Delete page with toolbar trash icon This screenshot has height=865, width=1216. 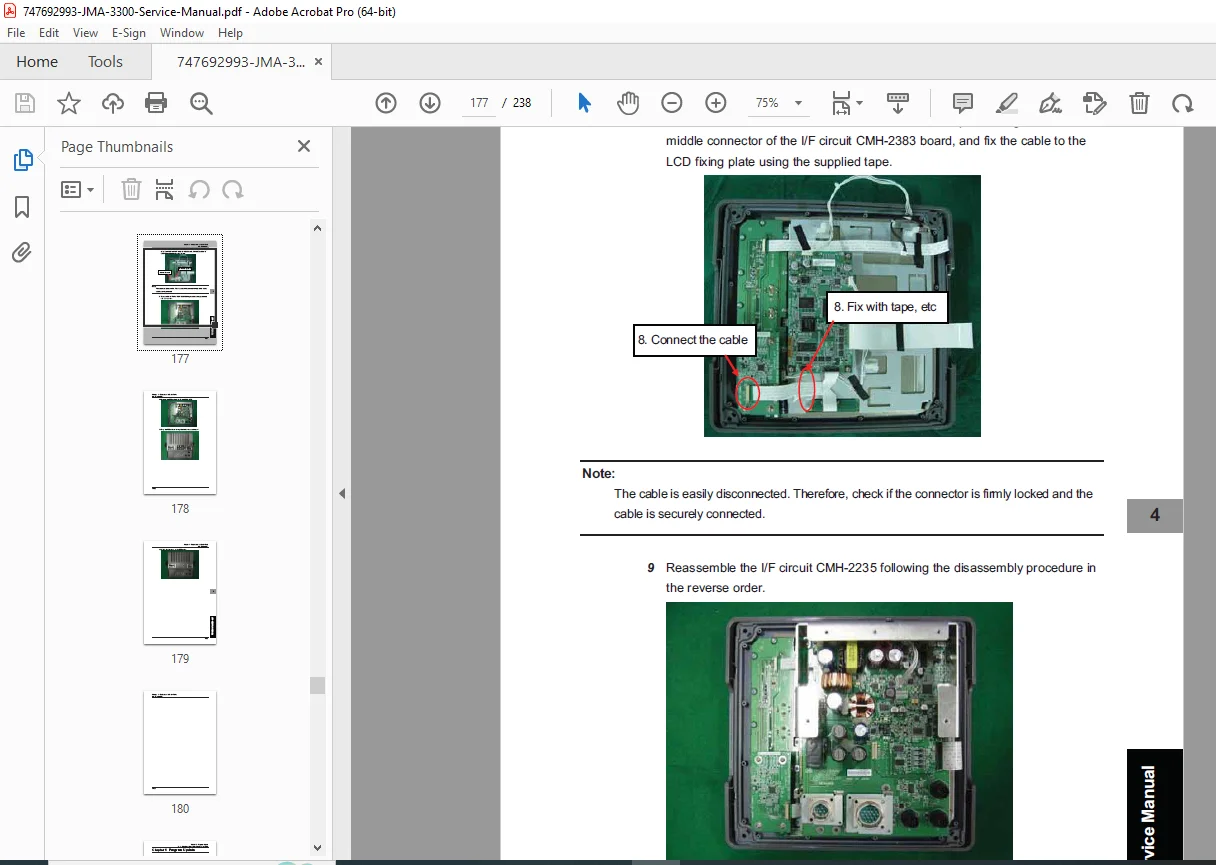[1139, 103]
